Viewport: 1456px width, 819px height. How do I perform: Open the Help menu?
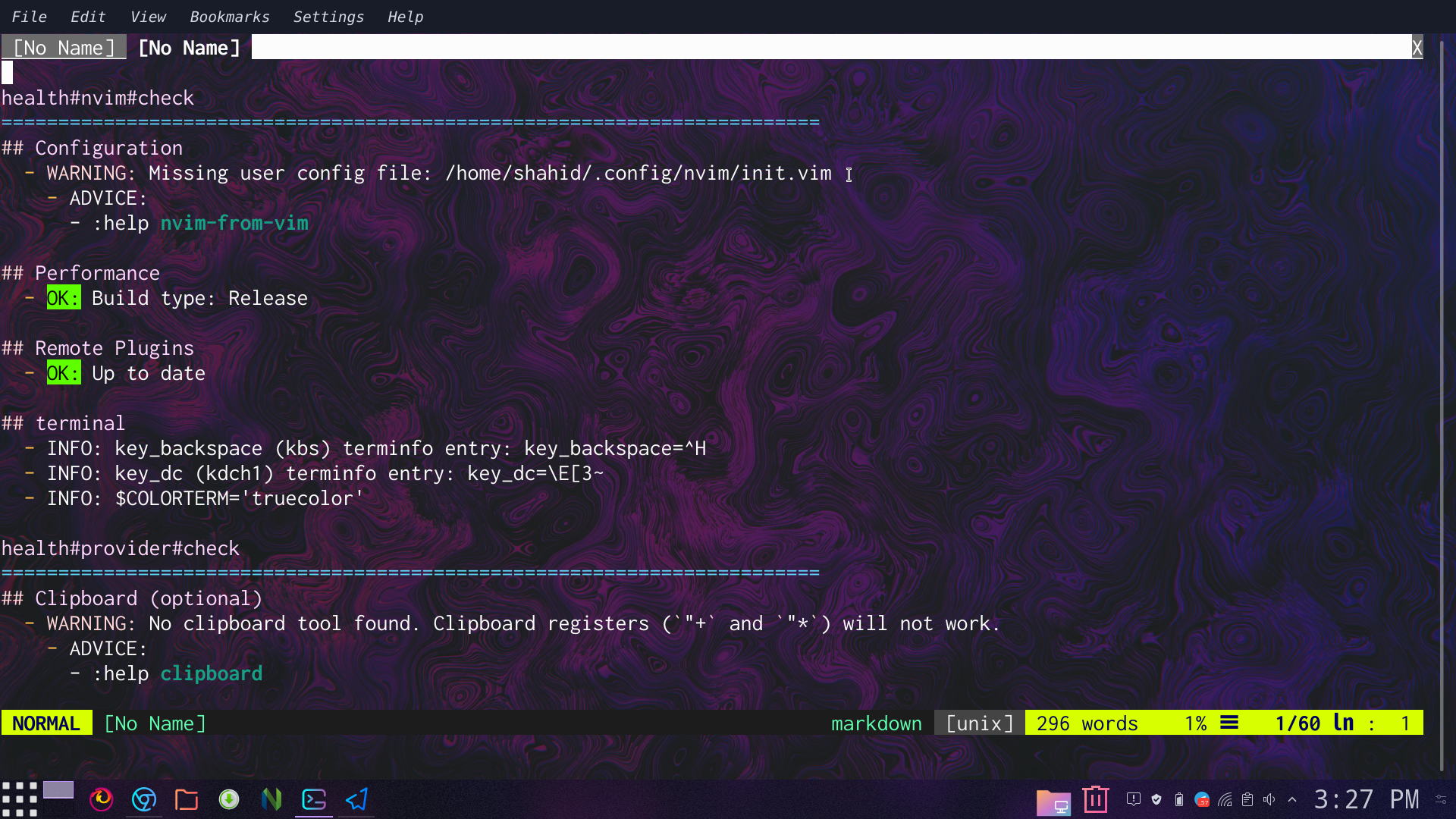[x=406, y=17]
